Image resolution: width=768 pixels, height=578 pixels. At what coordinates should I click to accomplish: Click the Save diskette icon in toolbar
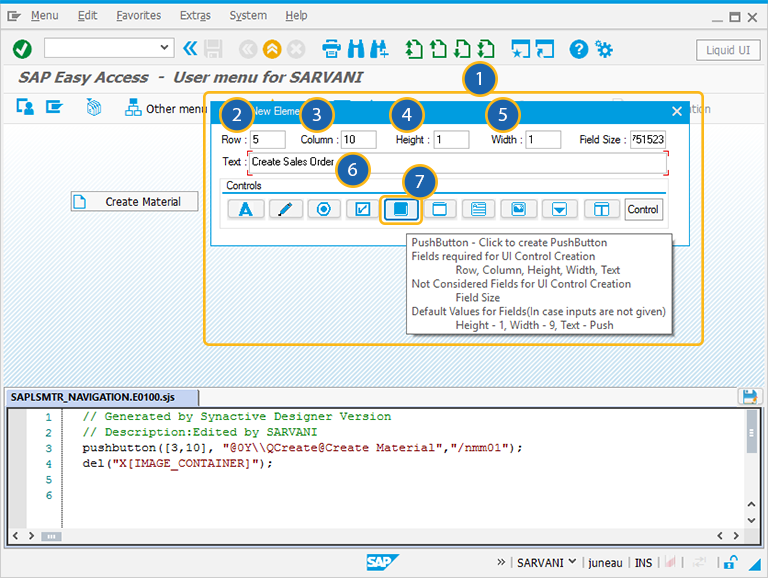click(213, 49)
